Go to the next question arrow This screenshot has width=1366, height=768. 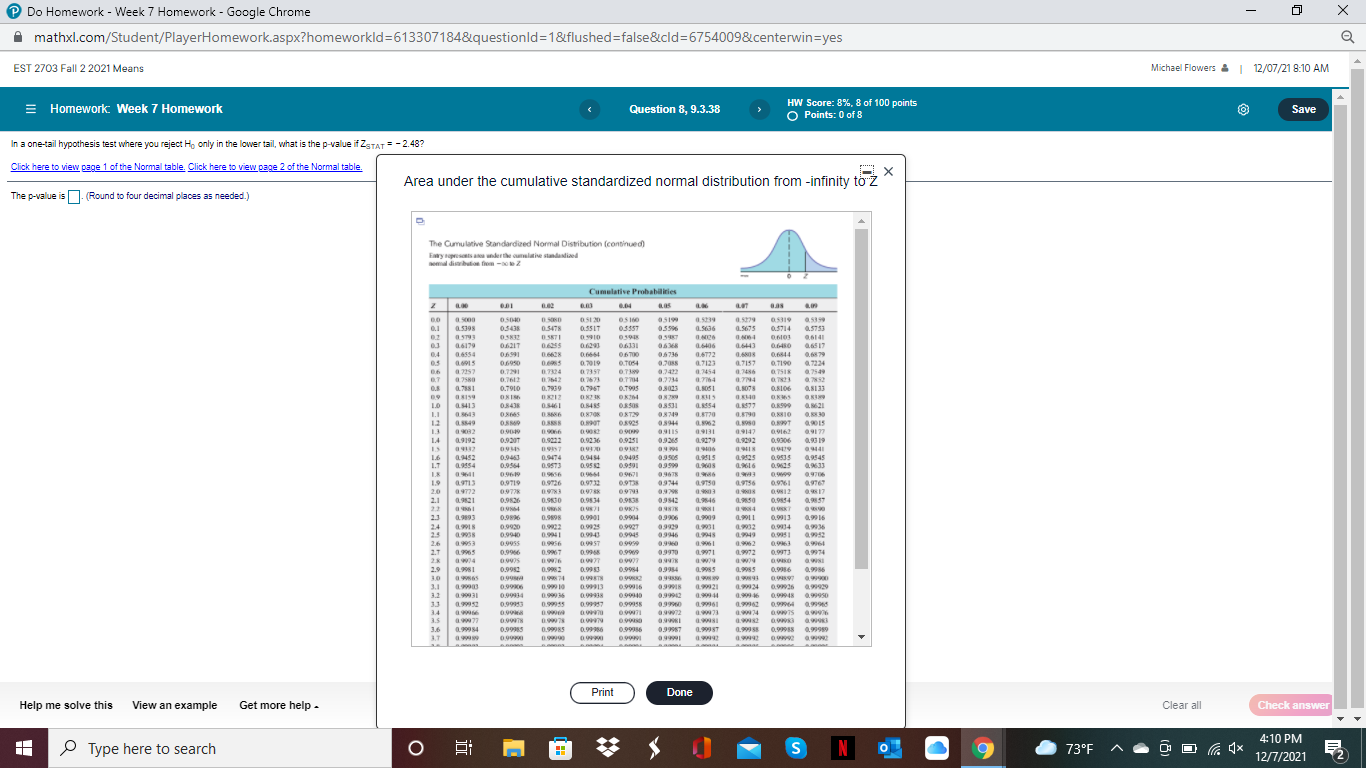(x=761, y=109)
